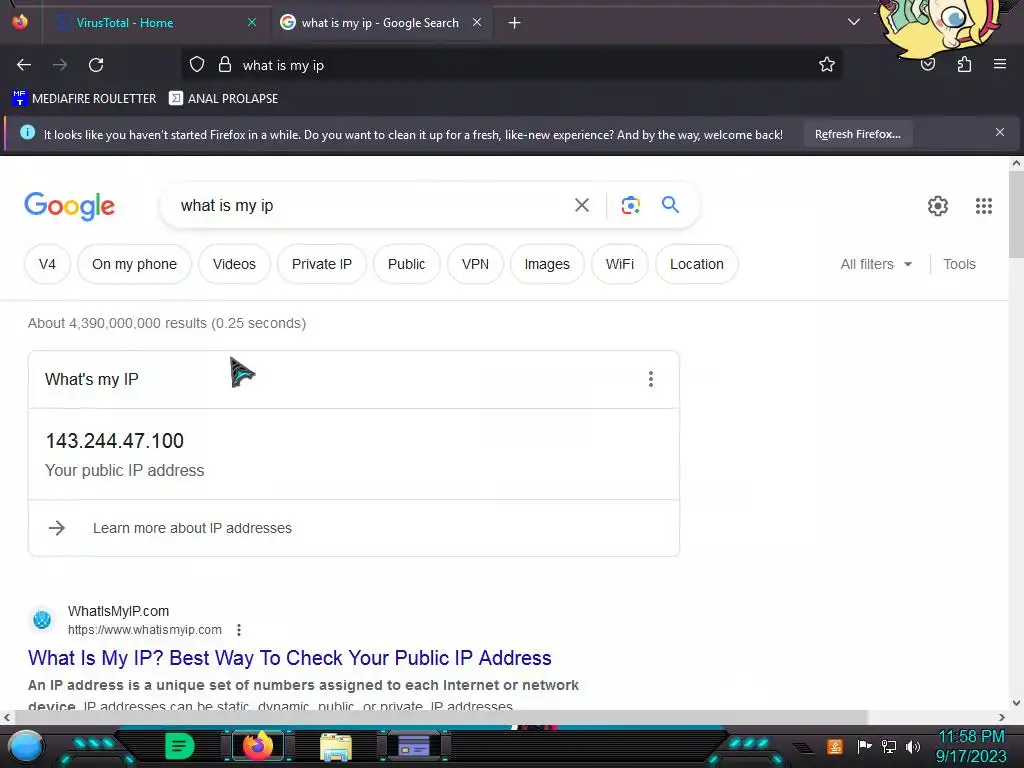
Task: Switch to Videos results
Action: [x=234, y=264]
